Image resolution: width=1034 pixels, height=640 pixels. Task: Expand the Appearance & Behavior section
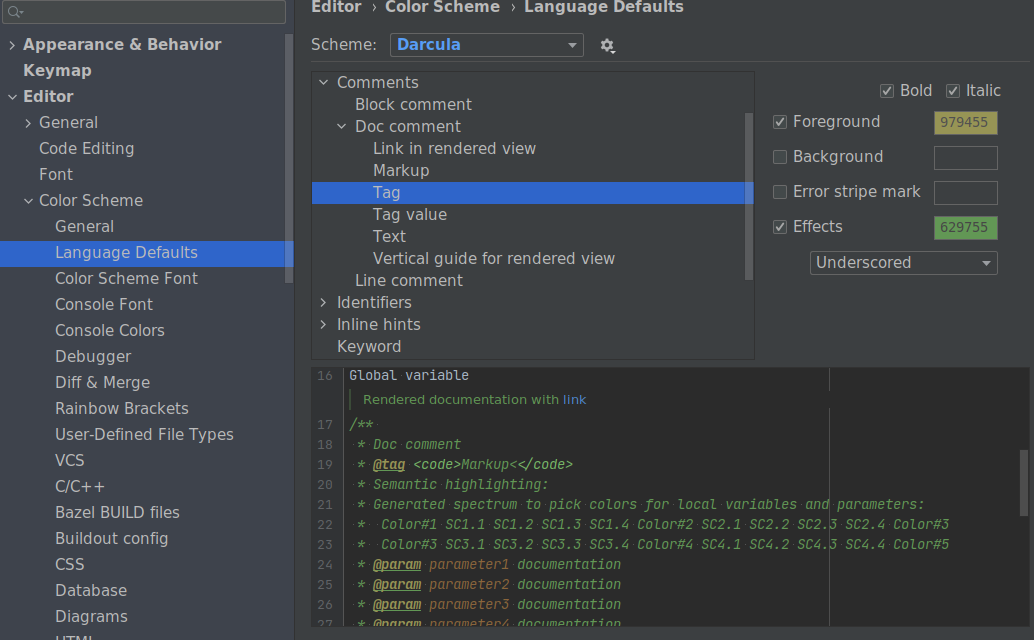coord(12,45)
